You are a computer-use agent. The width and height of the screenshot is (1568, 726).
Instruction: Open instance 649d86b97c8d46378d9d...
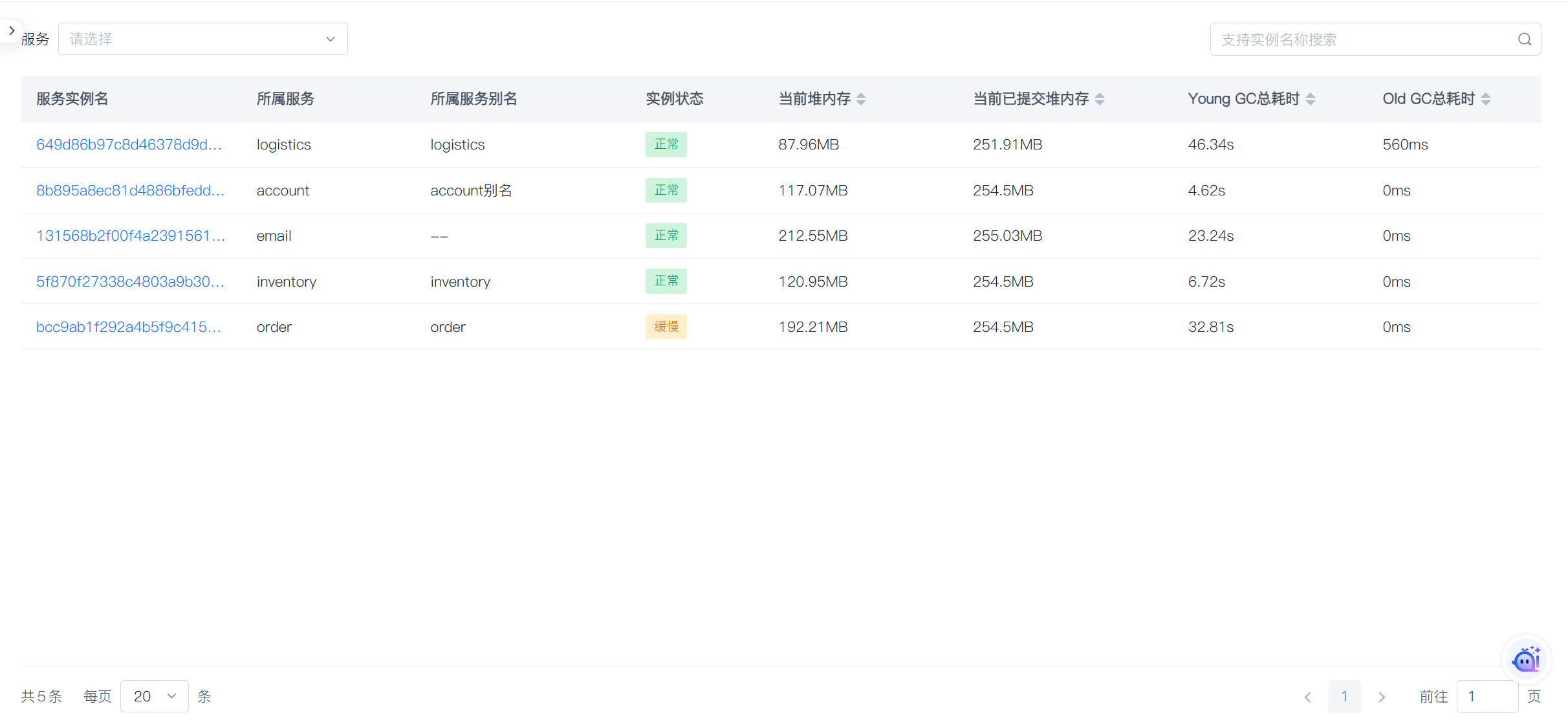(x=129, y=144)
